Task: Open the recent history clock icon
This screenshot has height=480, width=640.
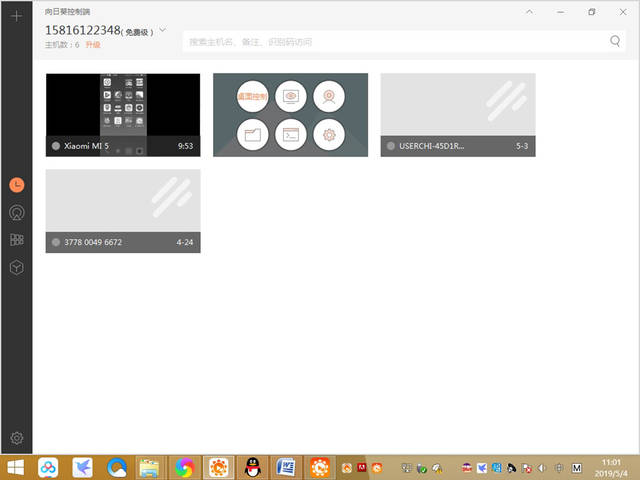Action: point(17,185)
